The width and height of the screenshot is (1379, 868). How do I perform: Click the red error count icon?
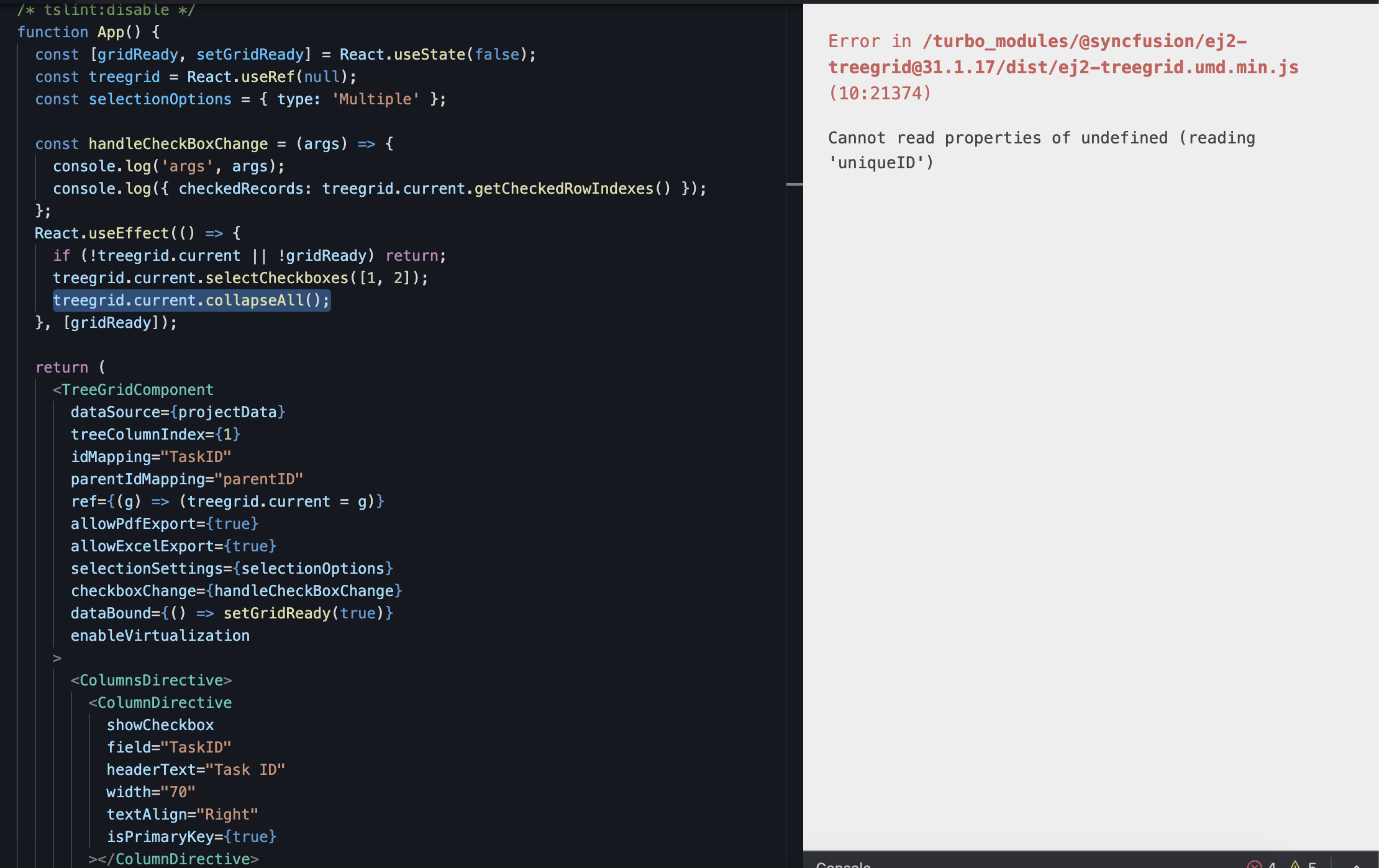coord(1255,864)
